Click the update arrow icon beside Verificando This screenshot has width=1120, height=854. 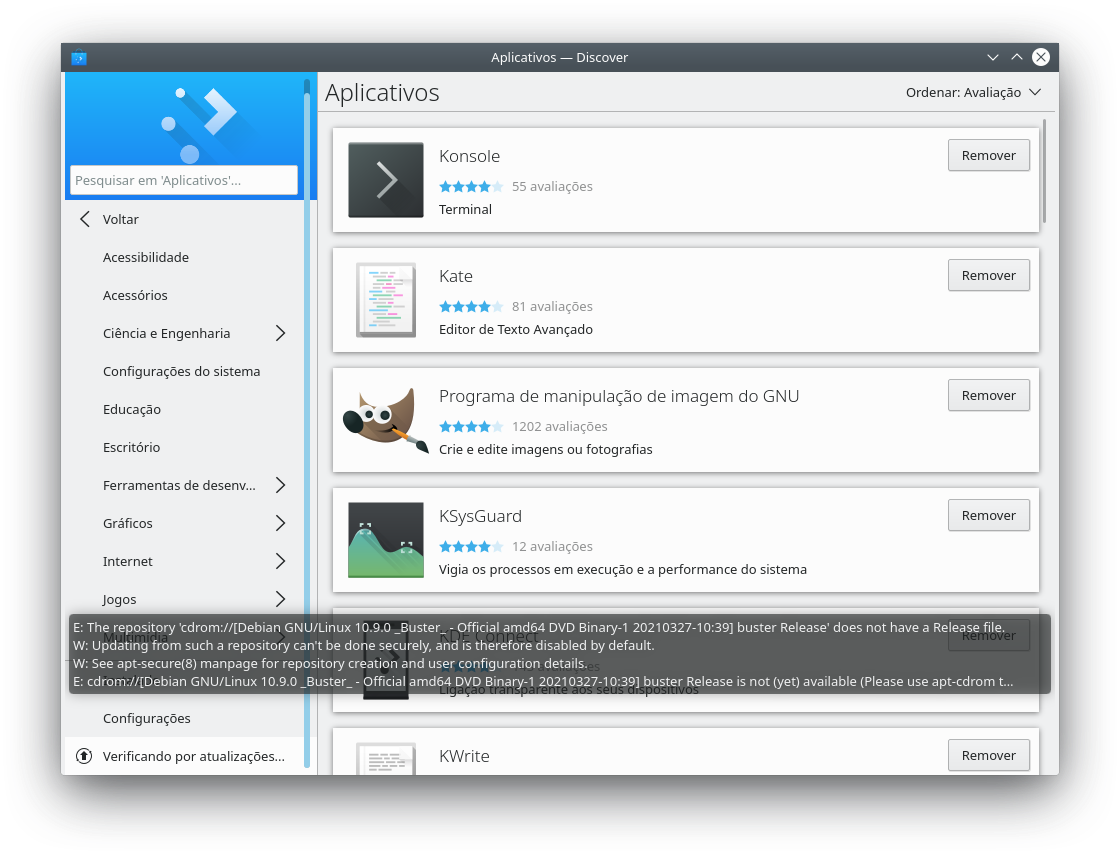click(x=84, y=756)
